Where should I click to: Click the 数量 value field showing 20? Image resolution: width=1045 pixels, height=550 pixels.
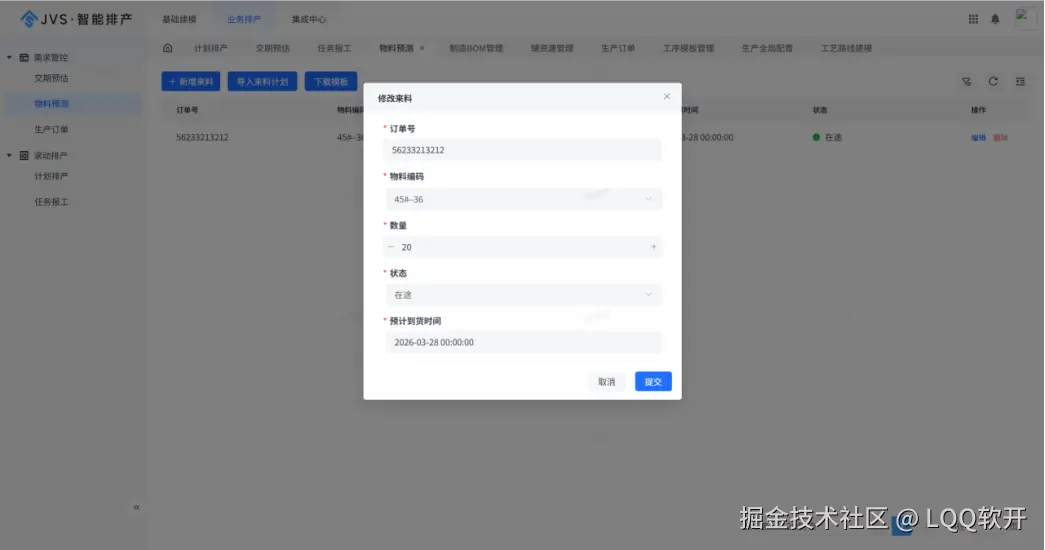point(523,247)
